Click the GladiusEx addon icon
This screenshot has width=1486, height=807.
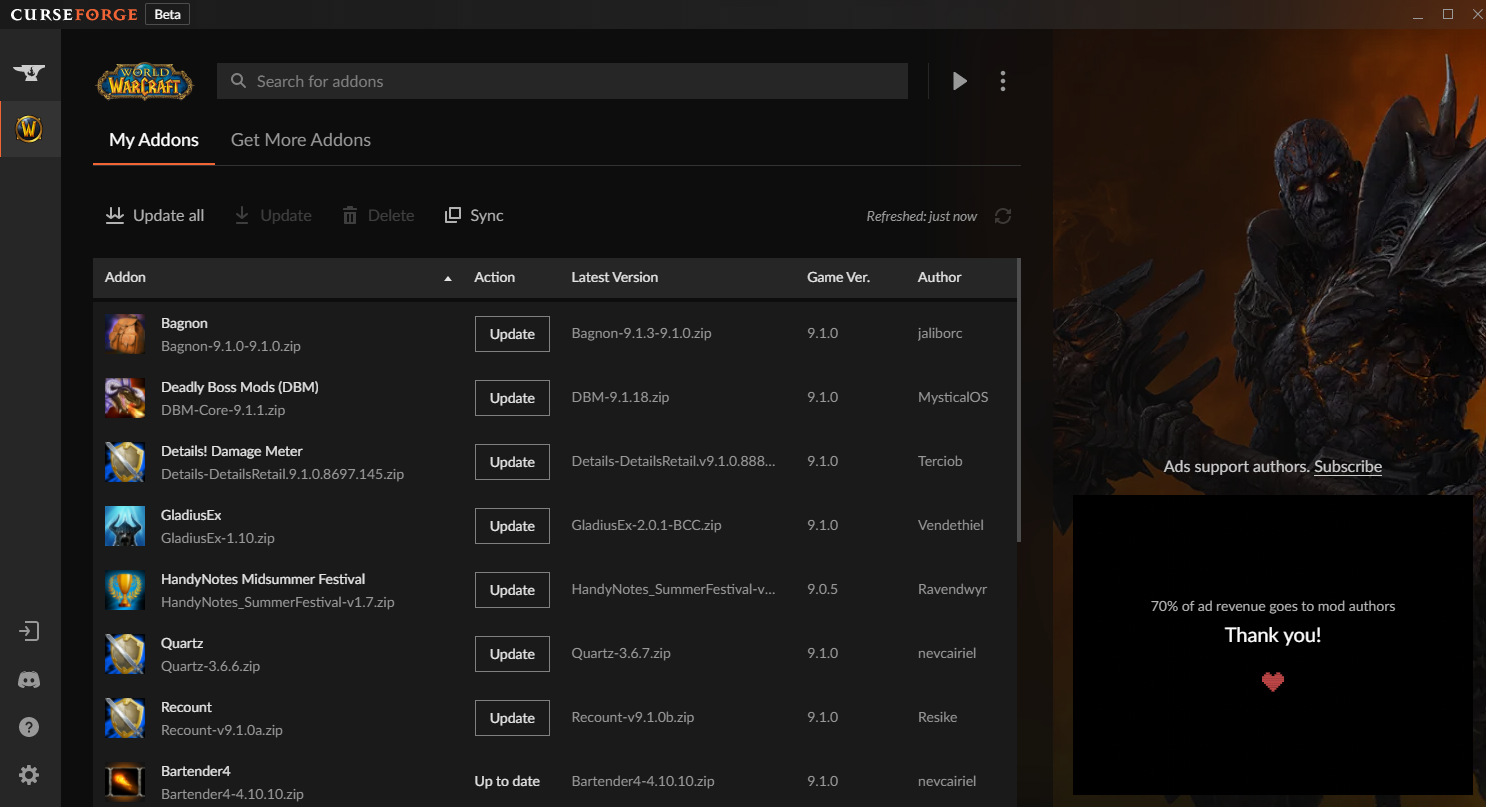[125, 526]
